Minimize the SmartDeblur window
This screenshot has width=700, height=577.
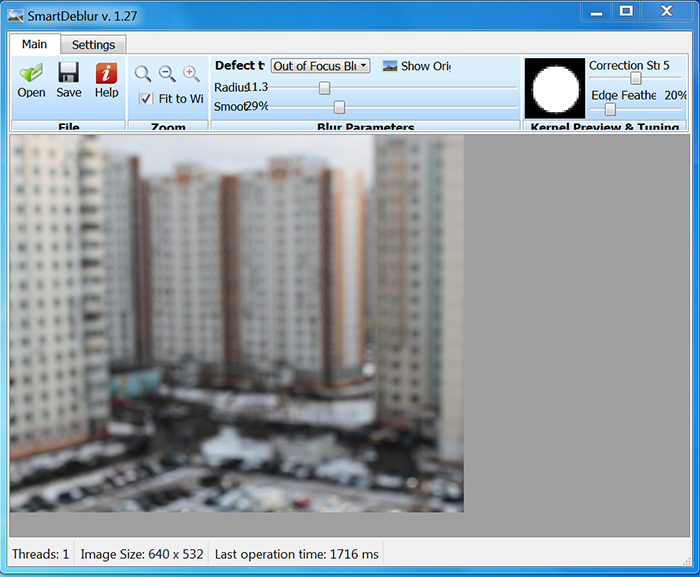point(596,12)
